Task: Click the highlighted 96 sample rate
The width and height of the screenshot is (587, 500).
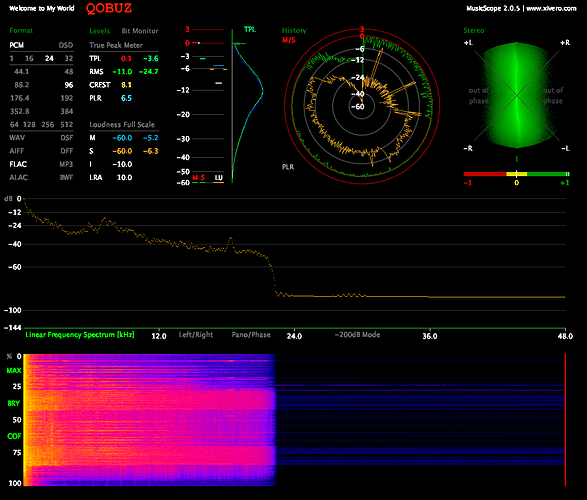Action: coord(69,85)
